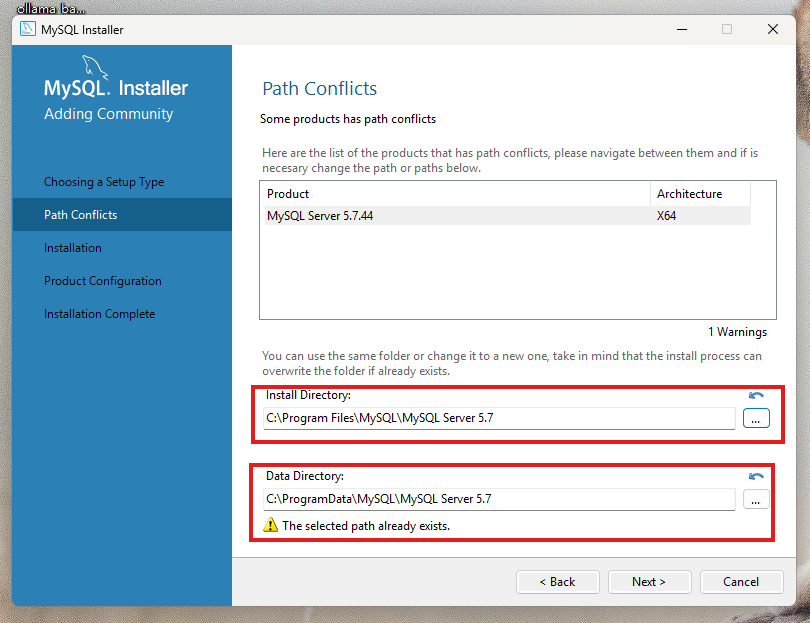
Task: Click the Architecture column header
Action: [x=700, y=194]
